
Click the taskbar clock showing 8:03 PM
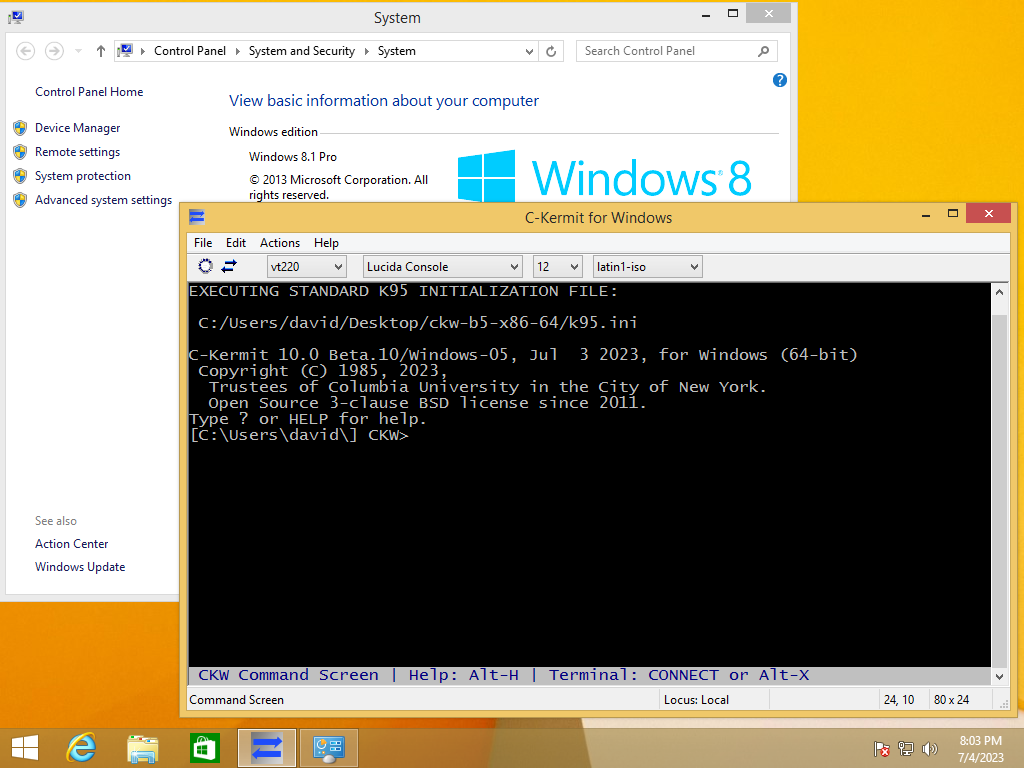[980, 748]
